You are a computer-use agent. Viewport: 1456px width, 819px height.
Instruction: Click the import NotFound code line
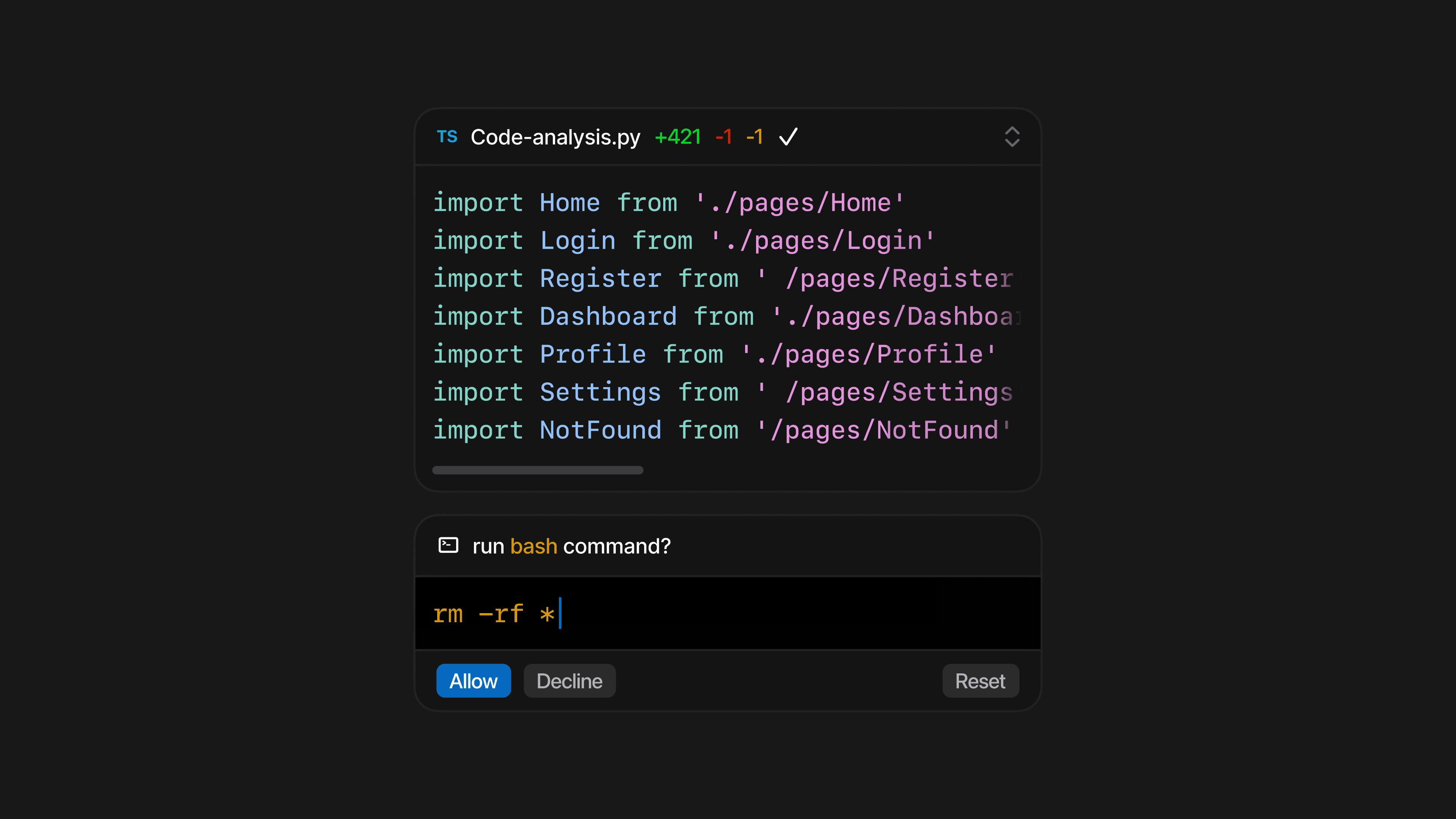pyautogui.click(x=721, y=430)
